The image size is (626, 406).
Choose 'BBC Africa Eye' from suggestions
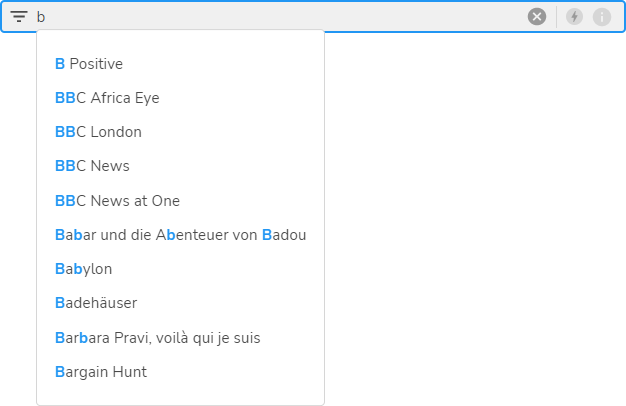(107, 98)
